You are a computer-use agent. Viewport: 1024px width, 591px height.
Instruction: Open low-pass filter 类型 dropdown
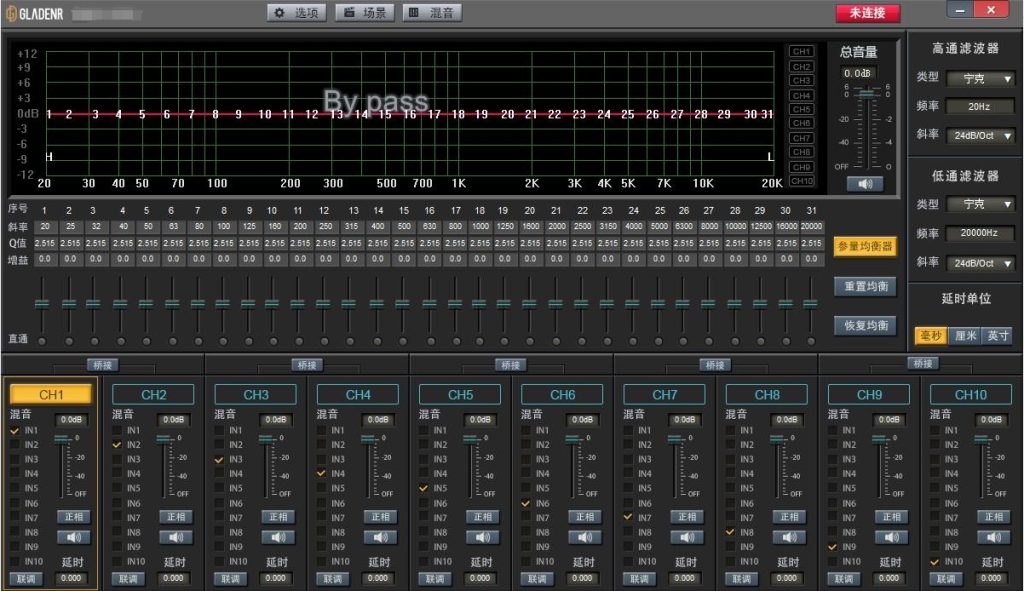(982, 204)
